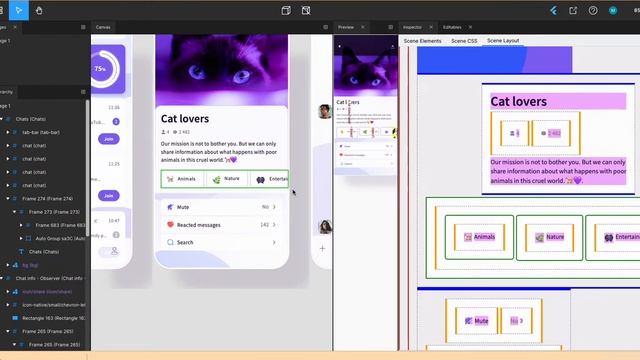Click the Mute bell icon in canvas
The image size is (640, 360).
170,207
